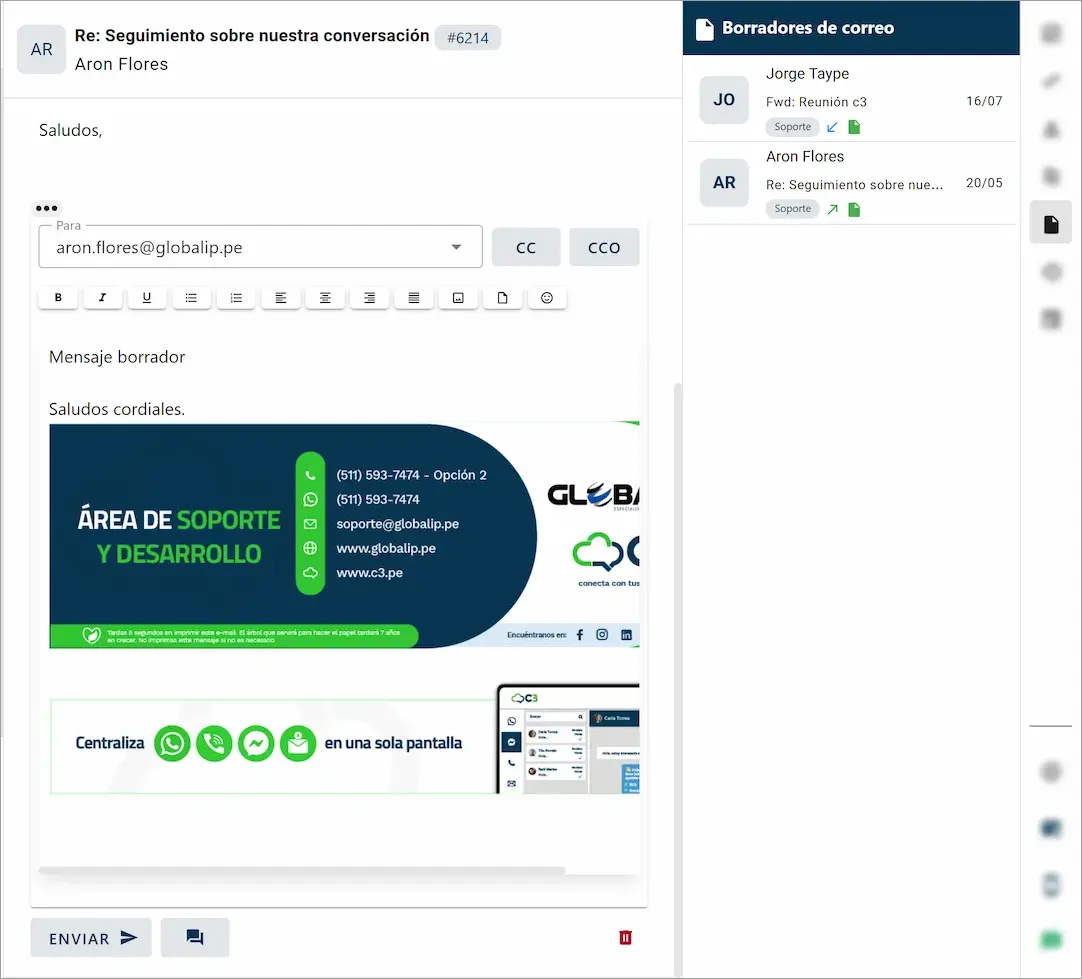Viewport: 1082px width, 979px height.
Task: Click the insert image icon
Action: (458, 298)
